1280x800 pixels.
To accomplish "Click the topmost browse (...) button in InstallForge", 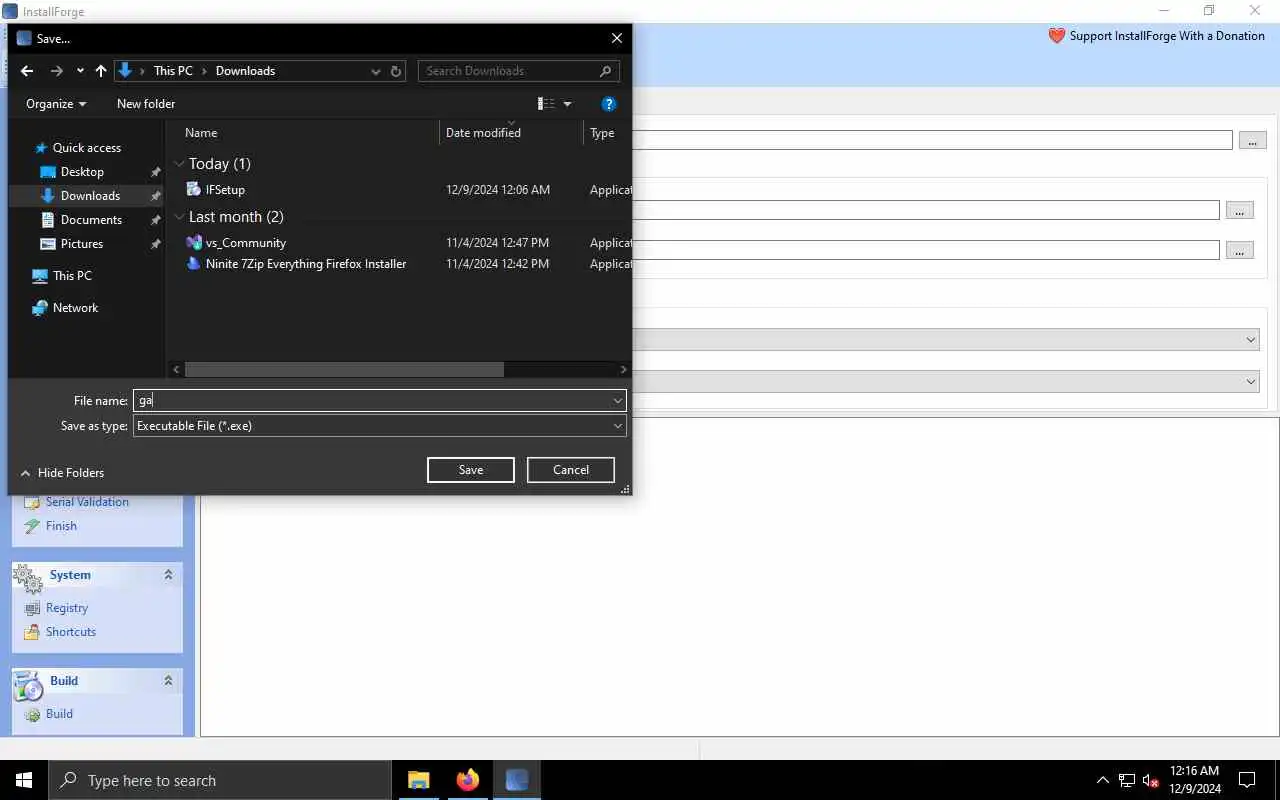I will (x=1253, y=140).
